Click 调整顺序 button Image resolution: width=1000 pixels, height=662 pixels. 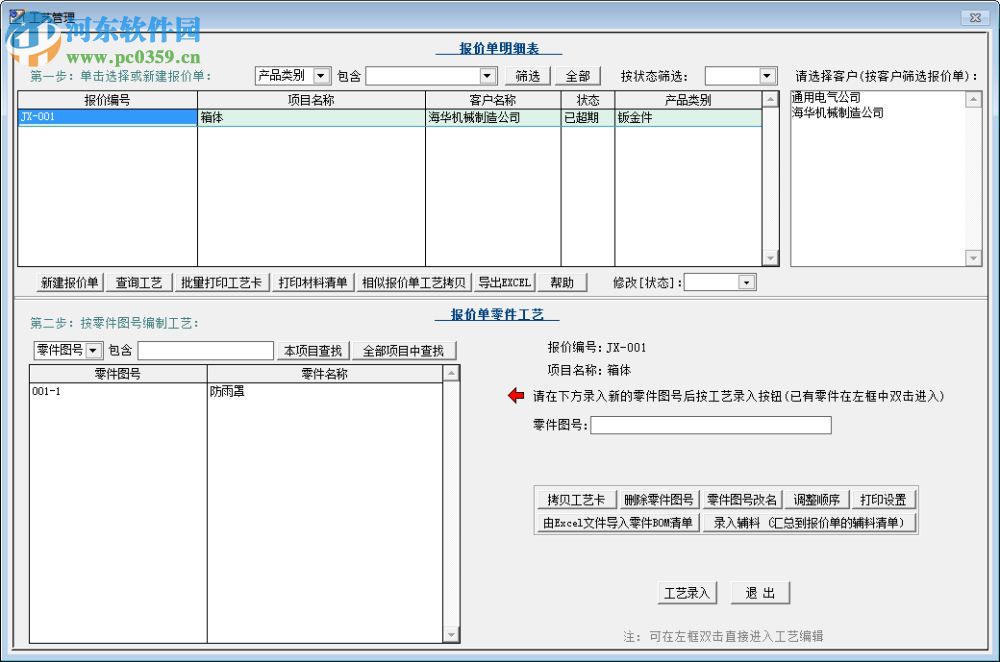coord(817,499)
